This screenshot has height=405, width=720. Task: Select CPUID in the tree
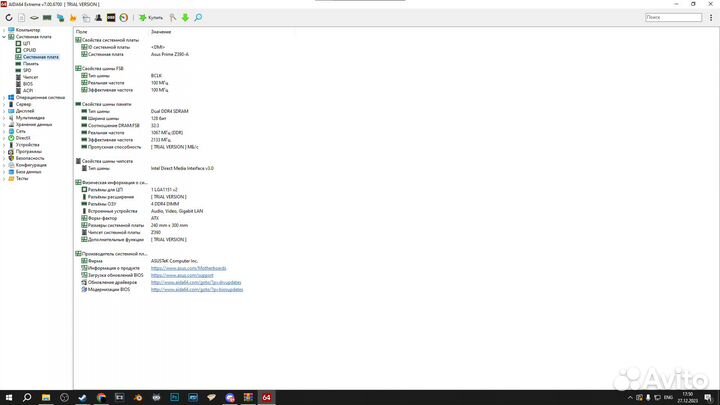pyautogui.click(x=29, y=50)
